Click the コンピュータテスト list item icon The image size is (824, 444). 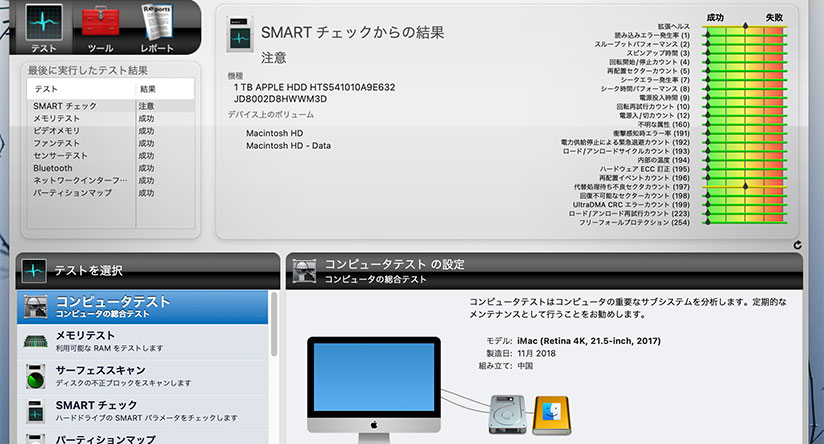coord(36,307)
